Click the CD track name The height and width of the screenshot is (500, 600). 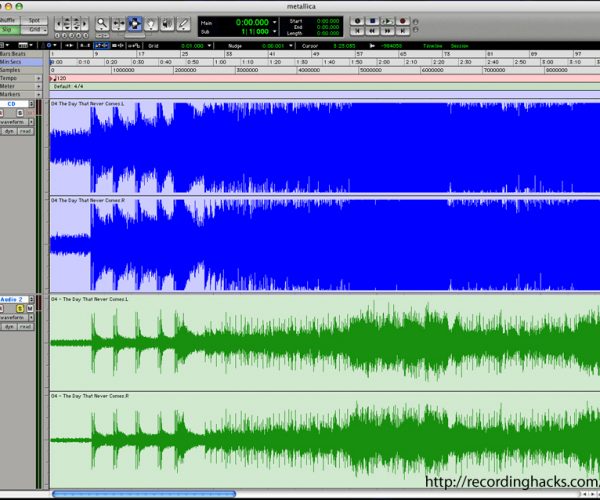(14, 104)
